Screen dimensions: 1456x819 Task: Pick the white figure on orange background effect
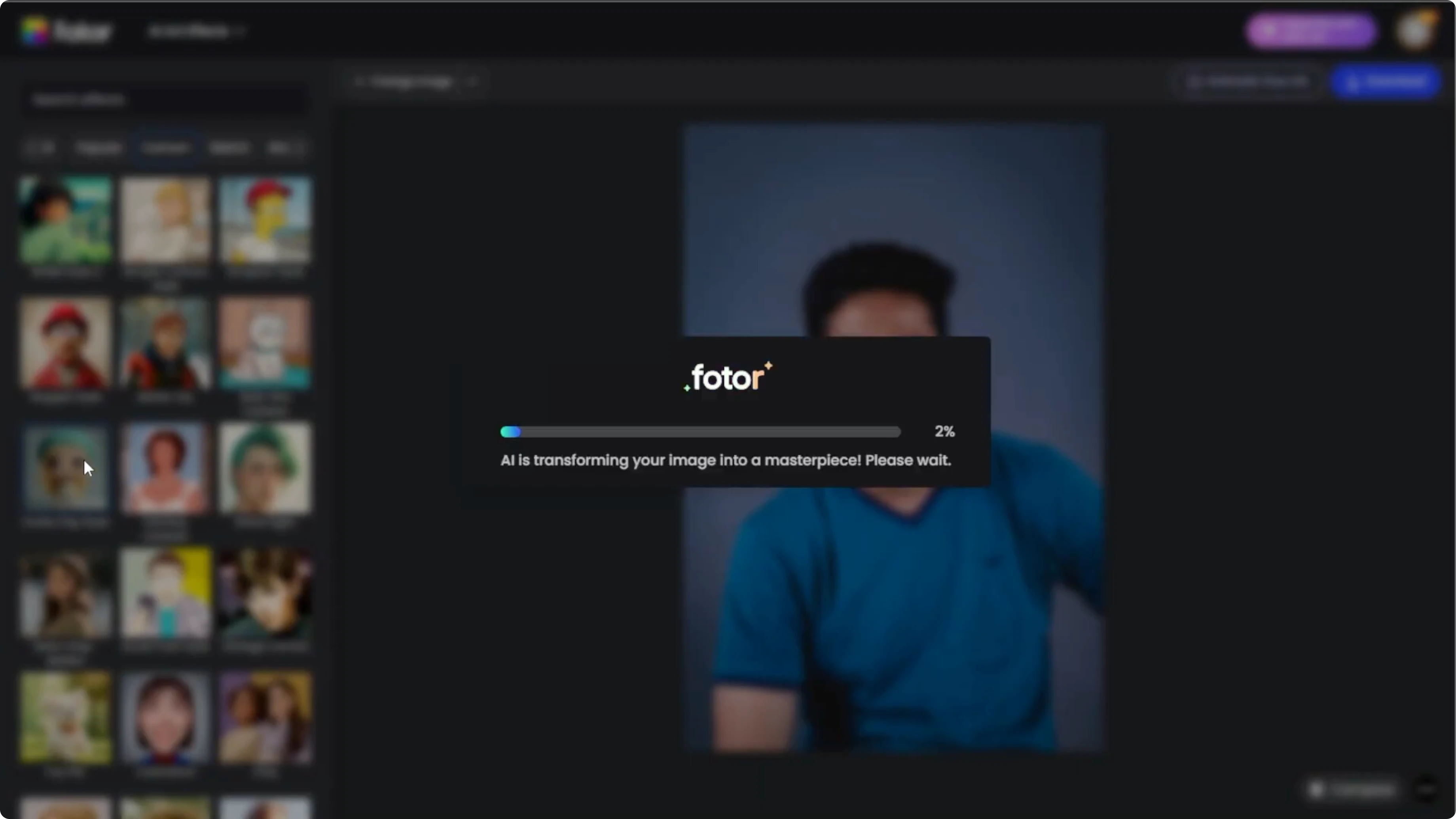coord(265,343)
